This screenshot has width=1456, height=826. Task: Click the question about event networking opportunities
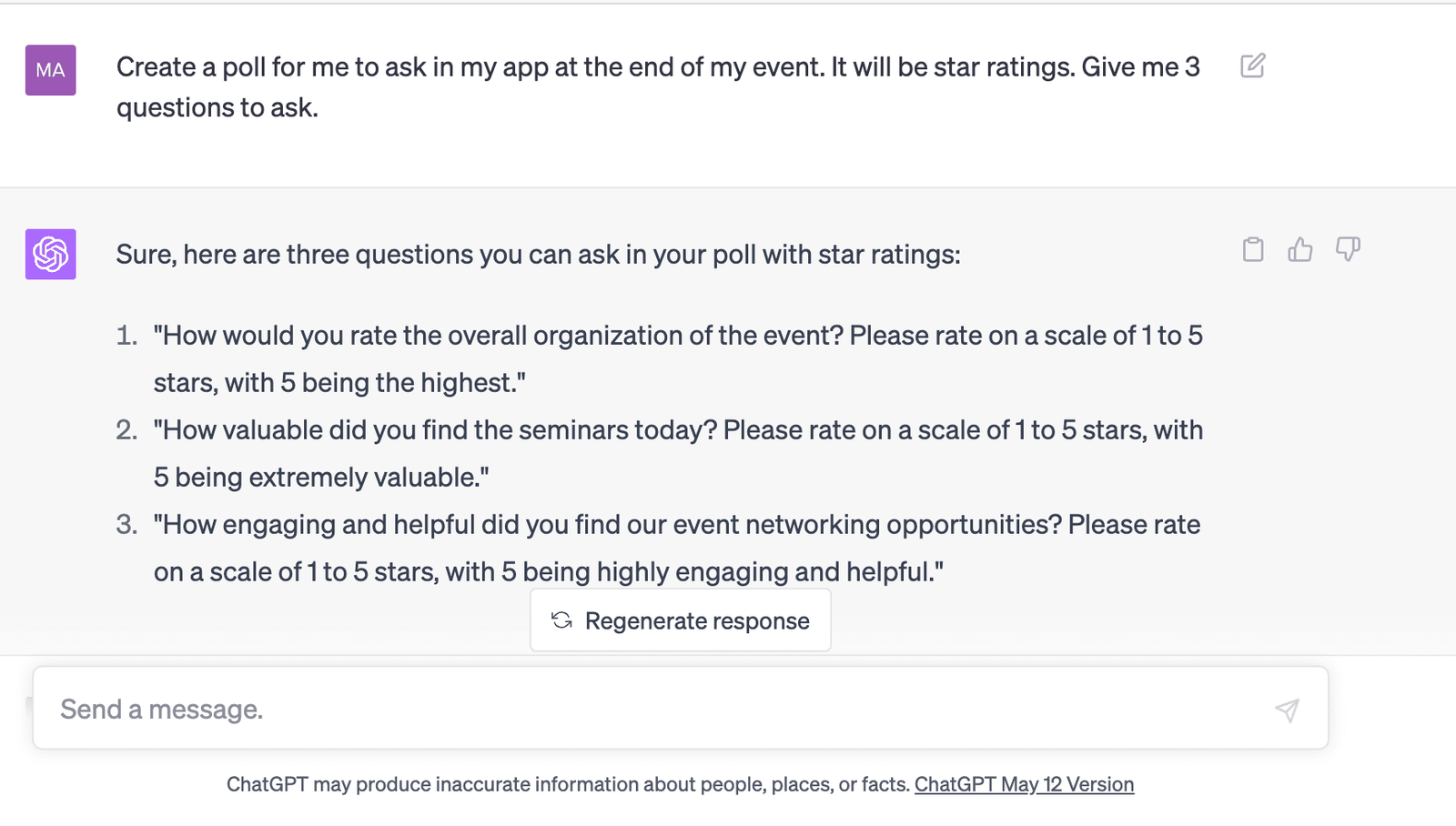coord(677,549)
